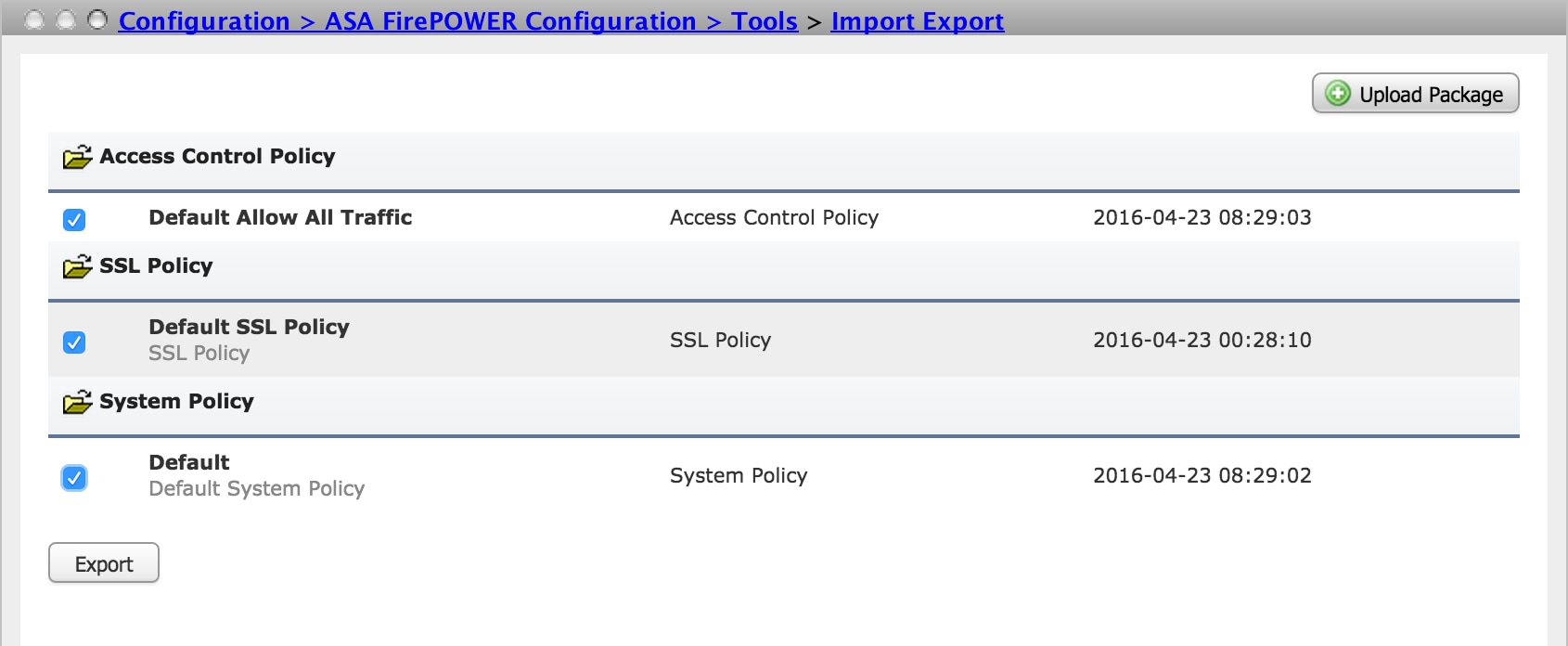The height and width of the screenshot is (646, 1568).
Task: Click the first gray window control button
Action: tap(34, 19)
